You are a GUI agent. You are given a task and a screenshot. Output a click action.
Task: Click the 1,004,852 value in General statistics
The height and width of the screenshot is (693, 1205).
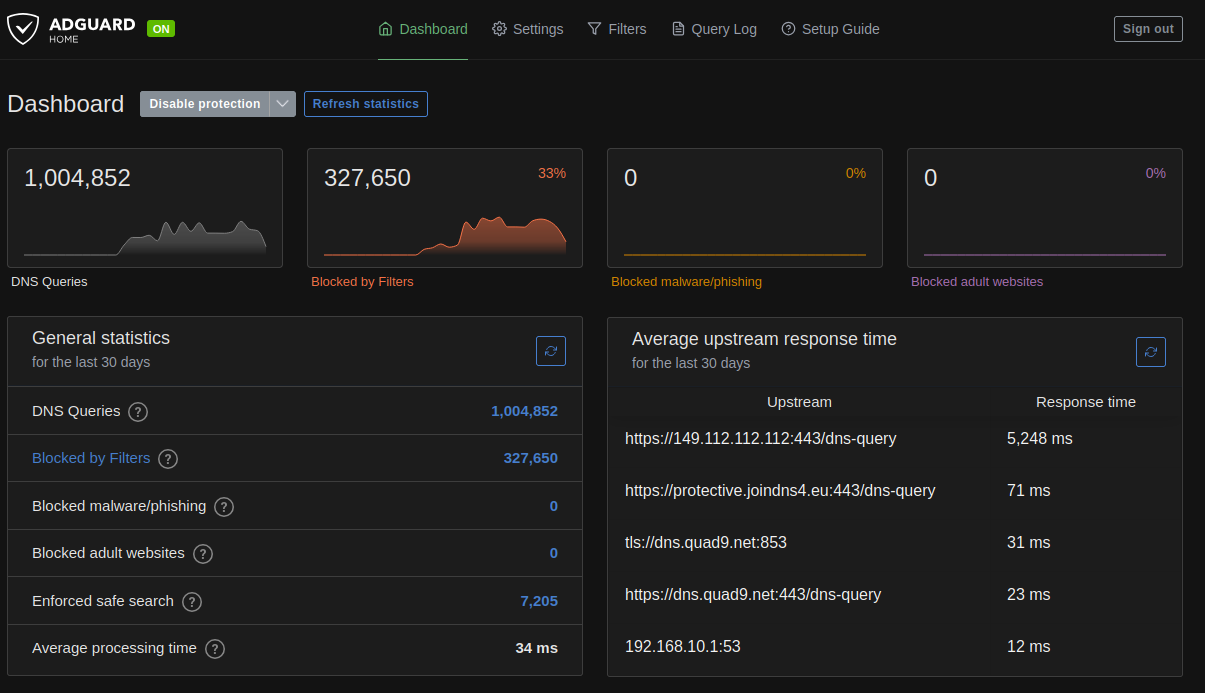[524, 411]
